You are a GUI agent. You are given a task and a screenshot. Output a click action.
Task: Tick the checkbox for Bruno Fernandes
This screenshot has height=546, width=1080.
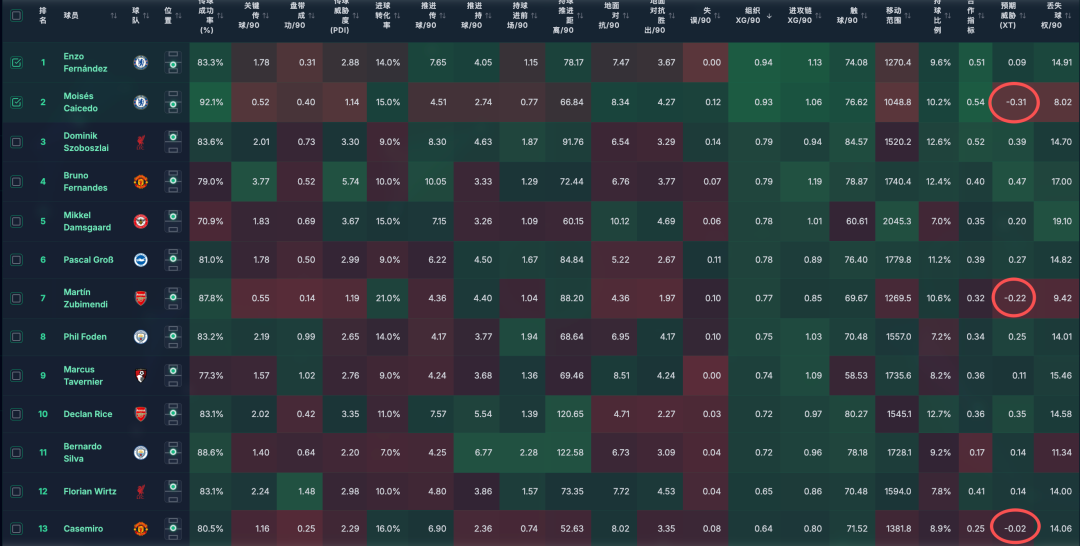click(16, 181)
